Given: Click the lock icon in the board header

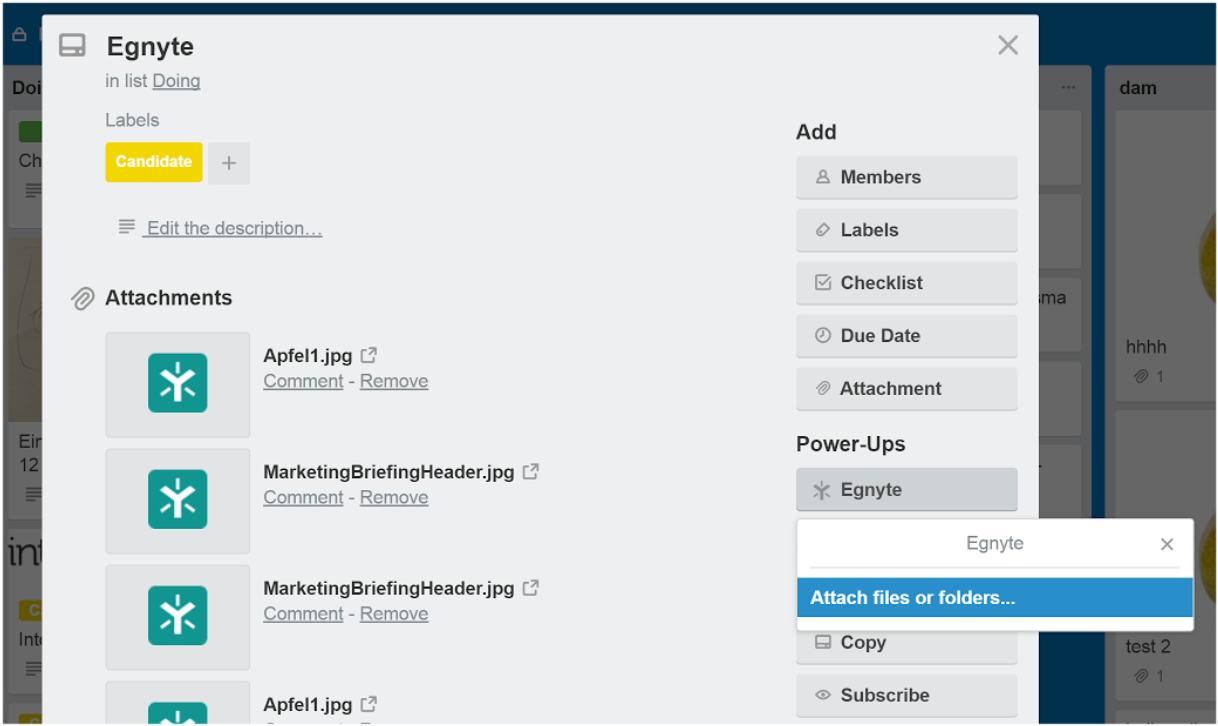Looking at the screenshot, I should coord(19,34).
